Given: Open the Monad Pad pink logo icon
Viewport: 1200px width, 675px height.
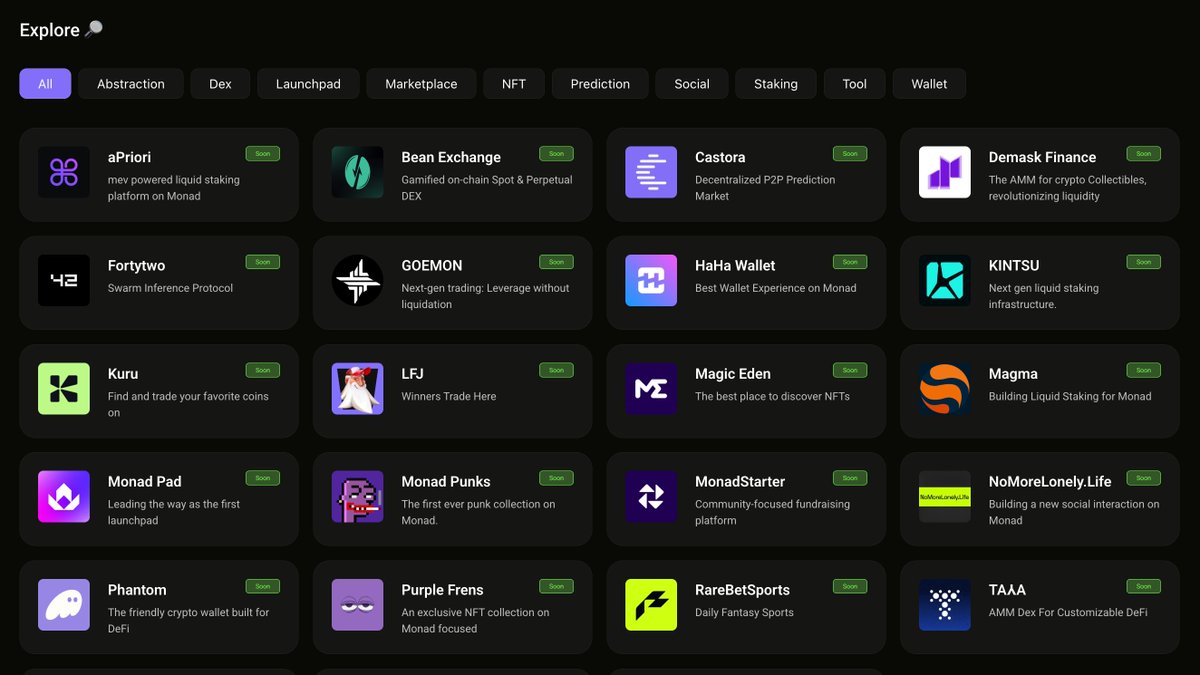Looking at the screenshot, I should point(64,496).
